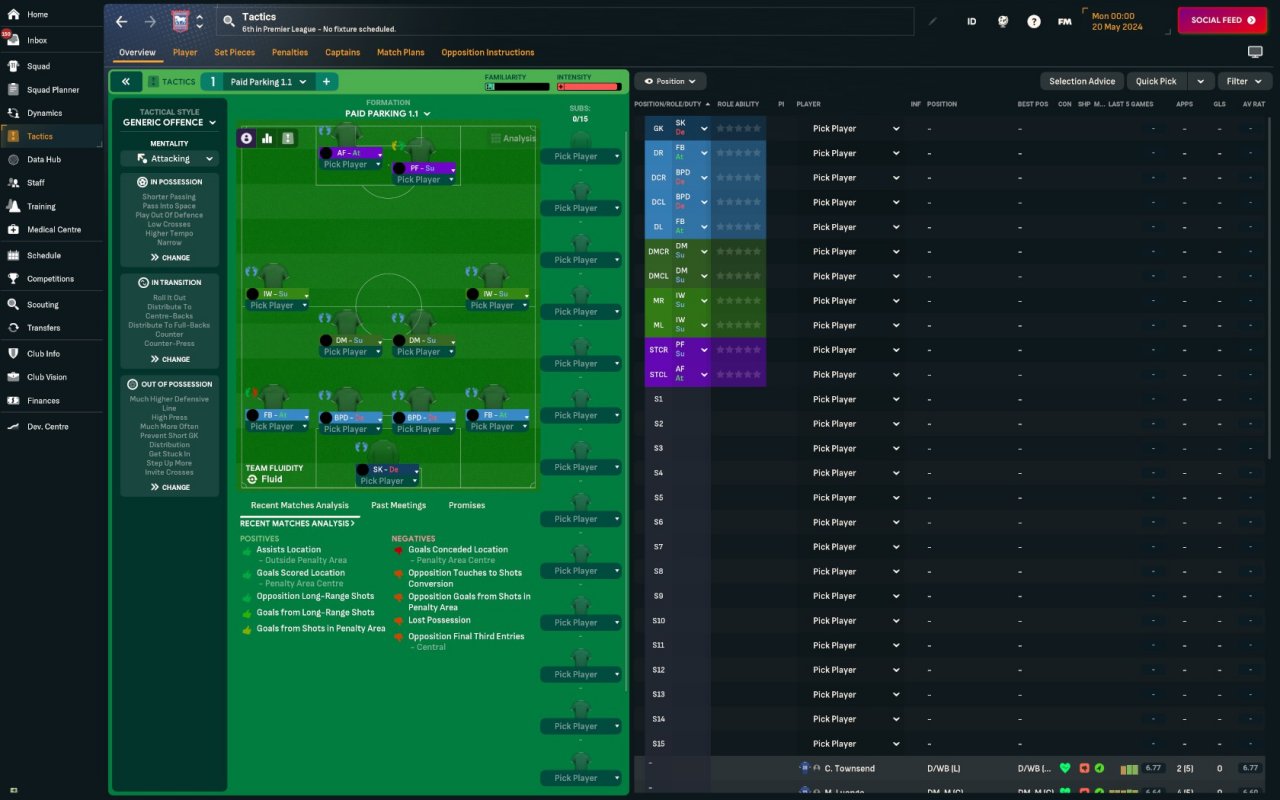The image size is (1280, 800).
Task: Switch to the Promises tab
Action: [467, 506]
